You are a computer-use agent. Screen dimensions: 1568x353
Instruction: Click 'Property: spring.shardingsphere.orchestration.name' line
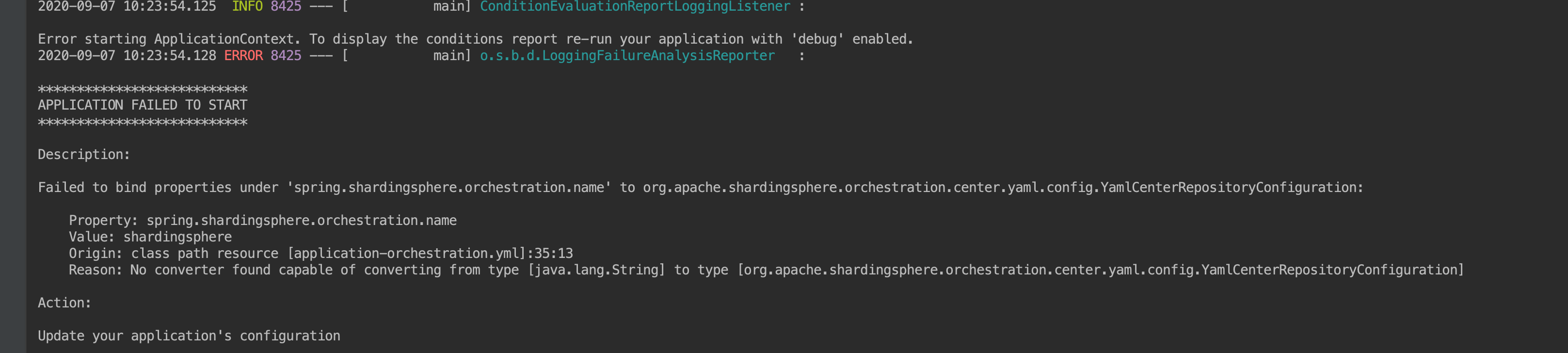pos(262,220)
